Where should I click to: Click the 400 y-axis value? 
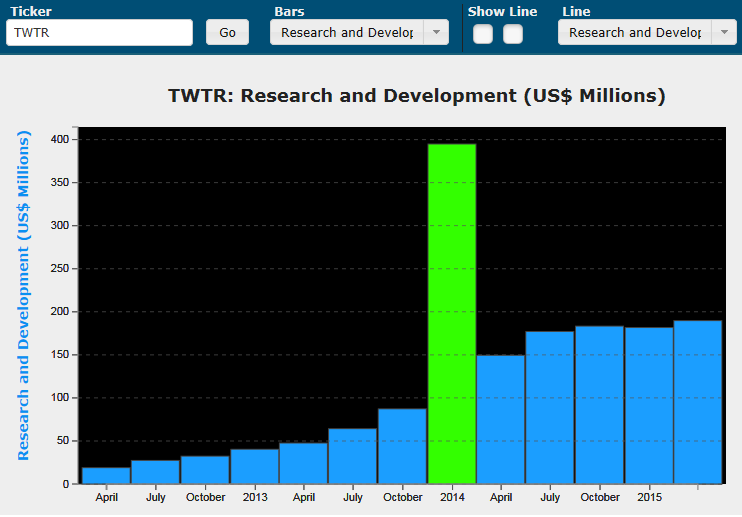pos(60,139)
